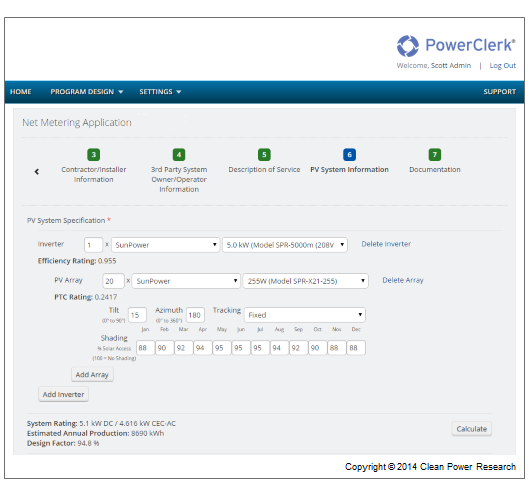Viewport: 530px width, 481px height.
Task: Open the HOME menu item
Action: pos(21,92)
